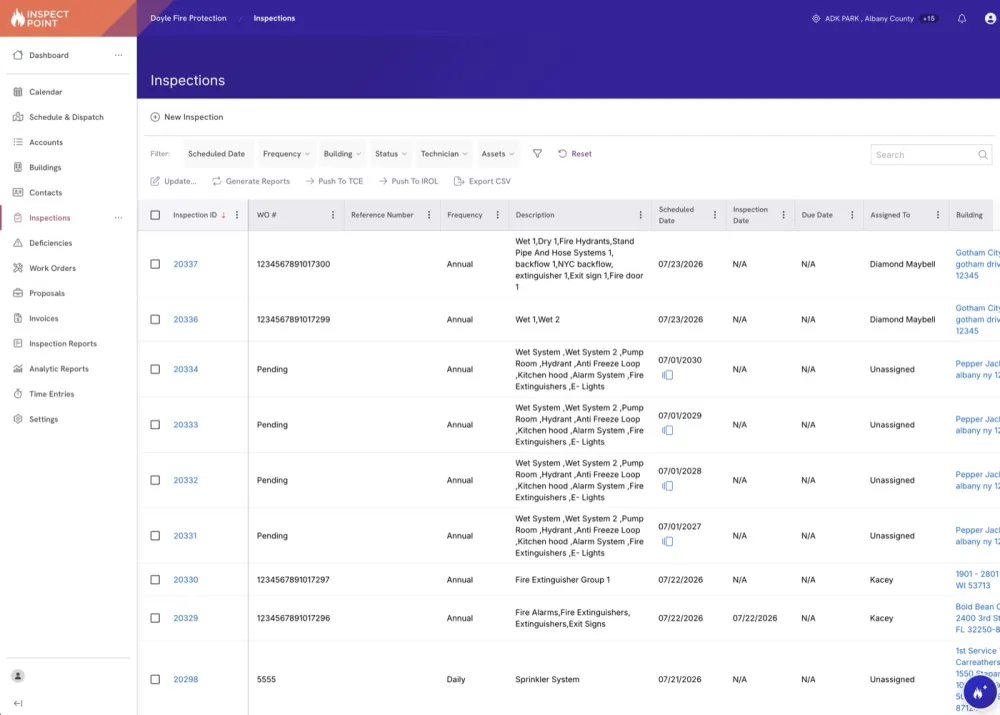Click recurring icon under 07/01/2028 date
The height and width of the screenshot is (715, 1000).
pyautogui.click(x=667, y=486)
